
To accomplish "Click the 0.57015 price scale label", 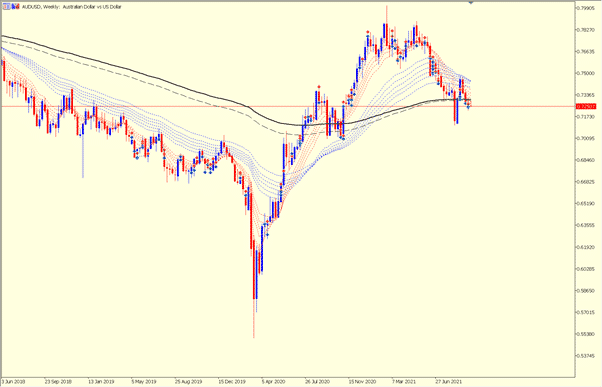I will coord(586,313).
